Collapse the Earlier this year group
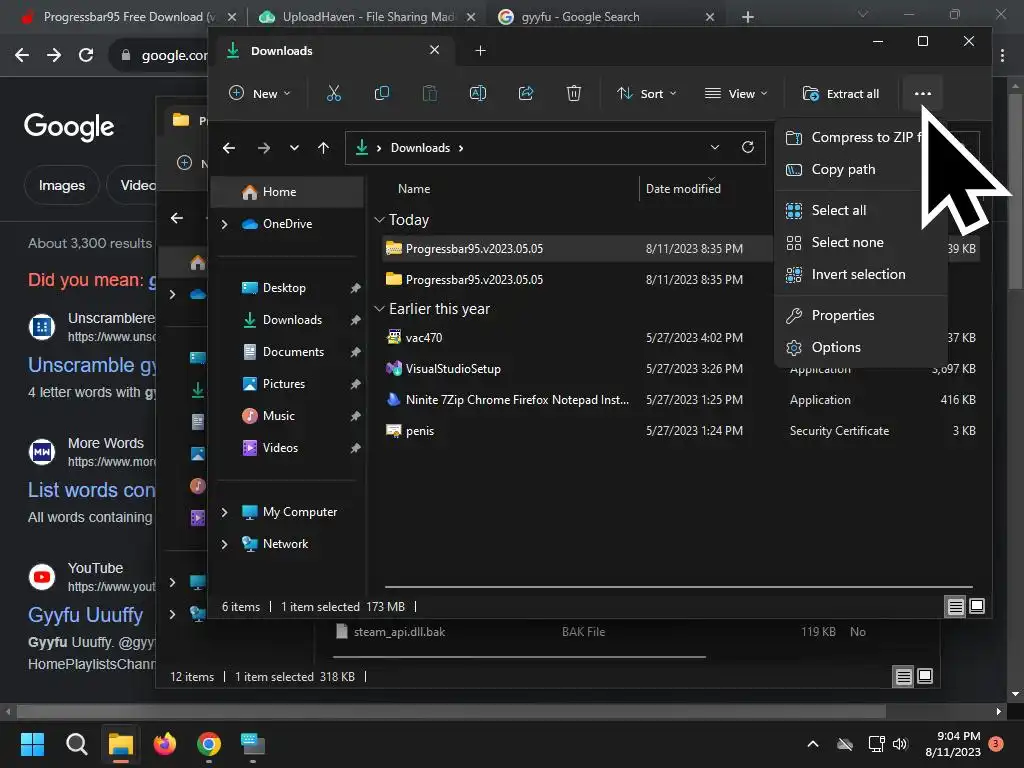 point(379,309)
